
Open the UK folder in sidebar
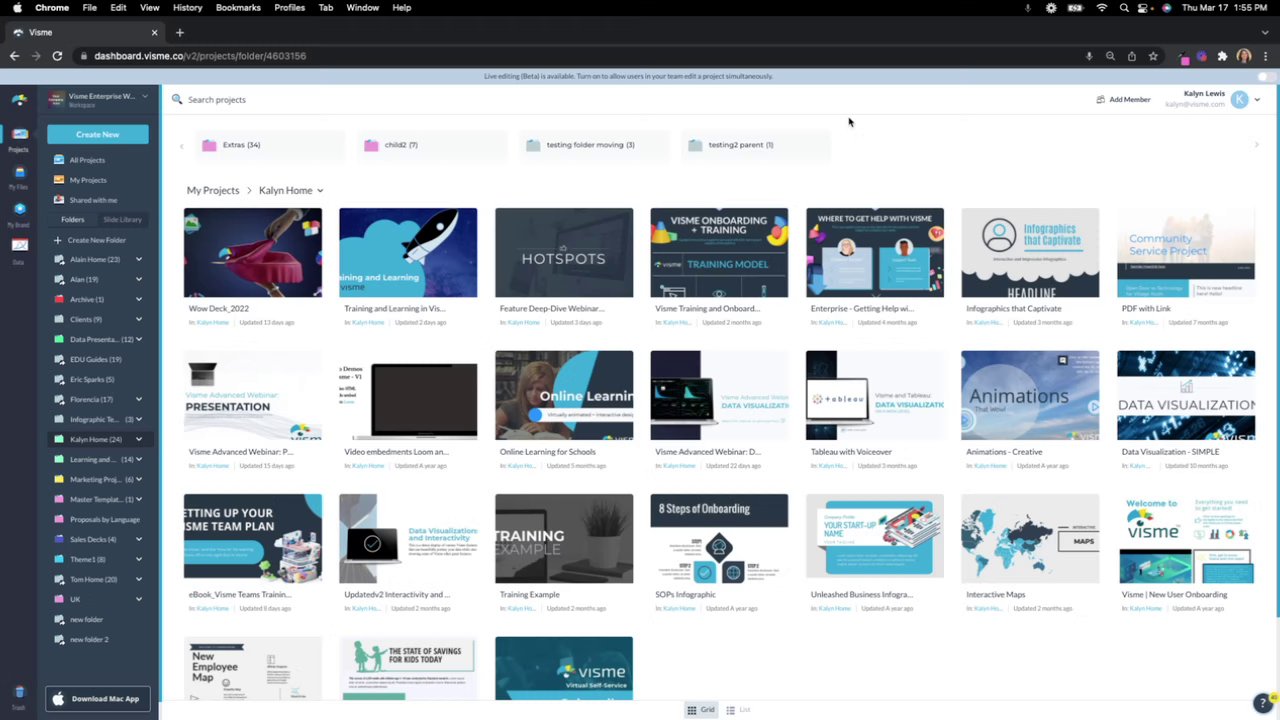pos(75,600)
